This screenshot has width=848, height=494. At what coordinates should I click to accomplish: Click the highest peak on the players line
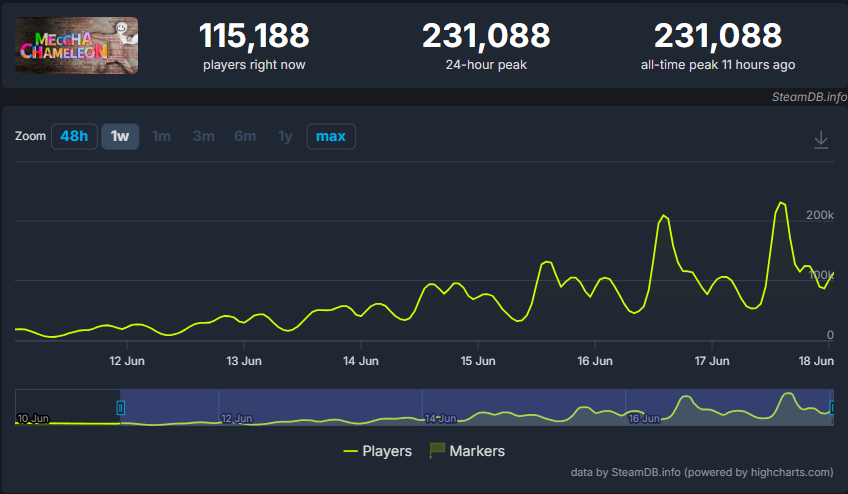point(781,202)
